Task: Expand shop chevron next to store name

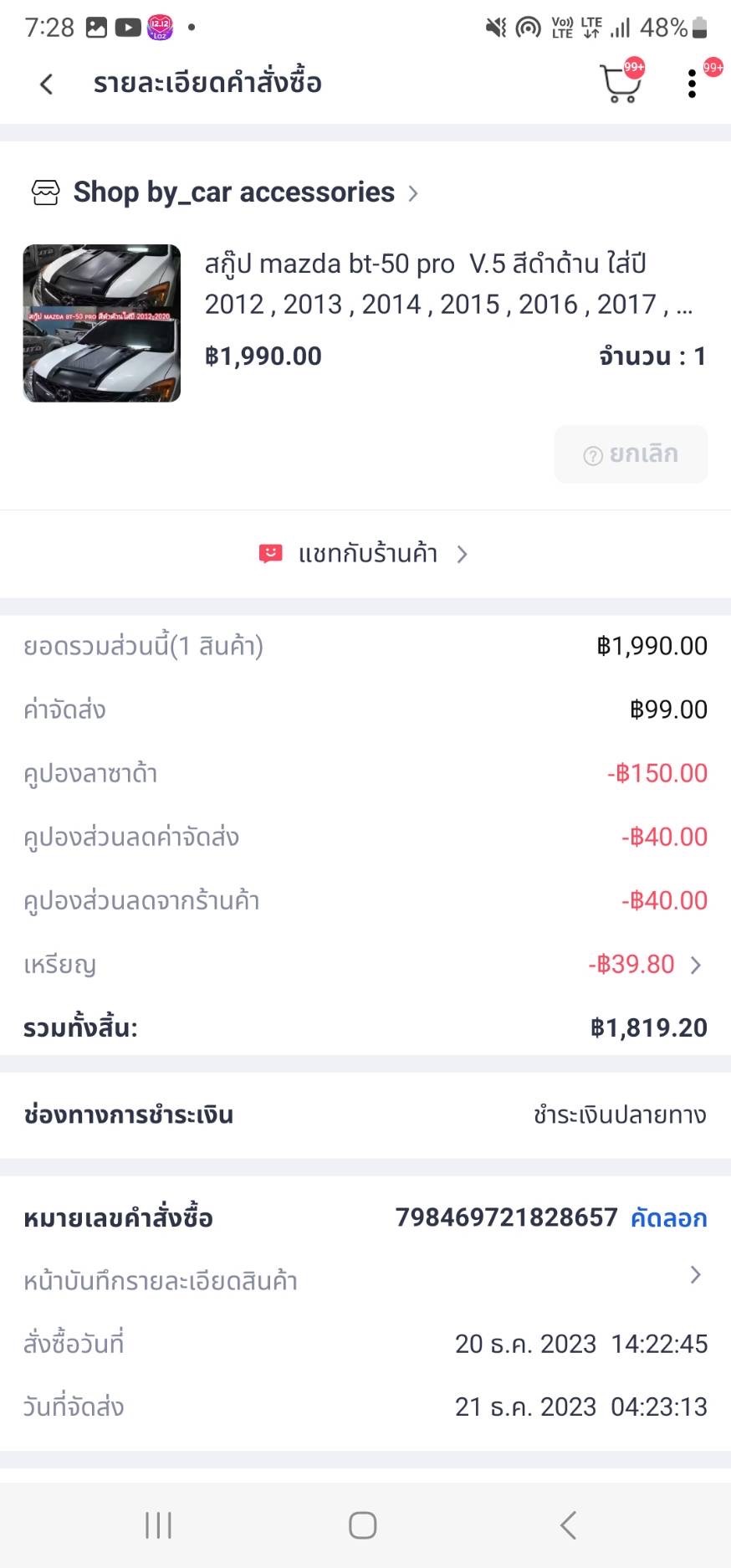Action: [413, 193]
